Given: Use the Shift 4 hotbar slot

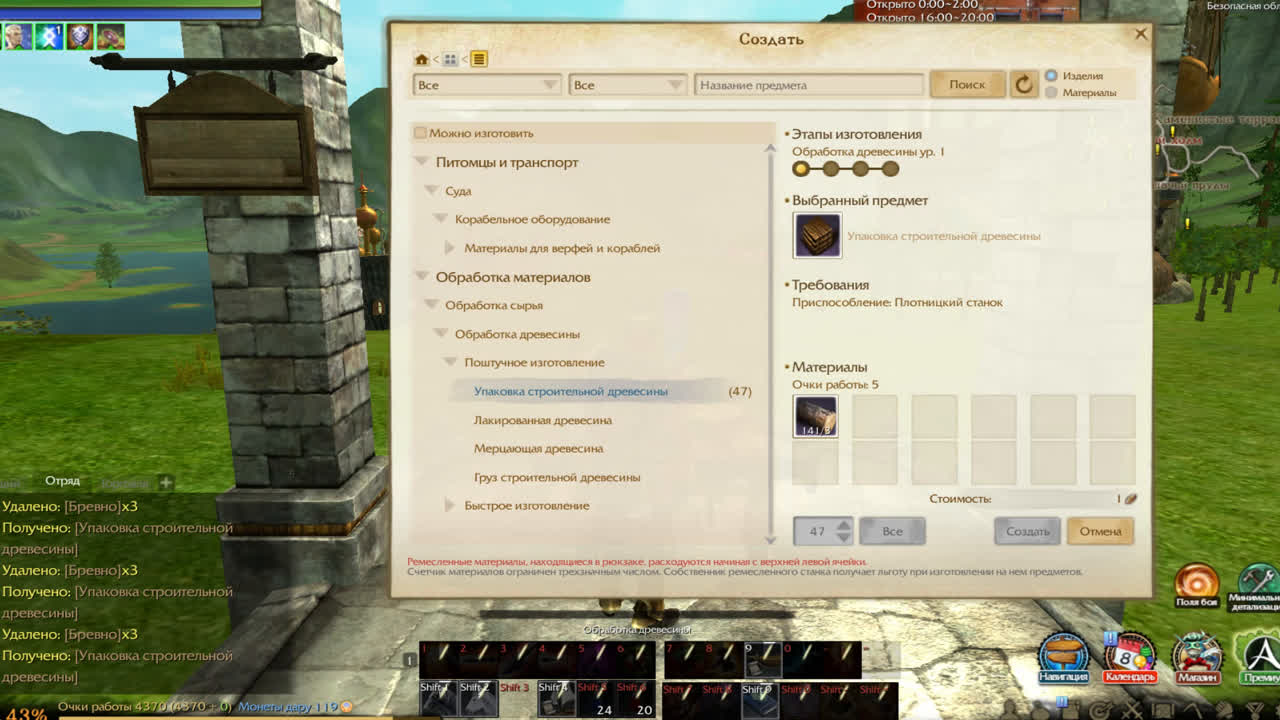Looking at the screenshot, I should click(556, 699).
